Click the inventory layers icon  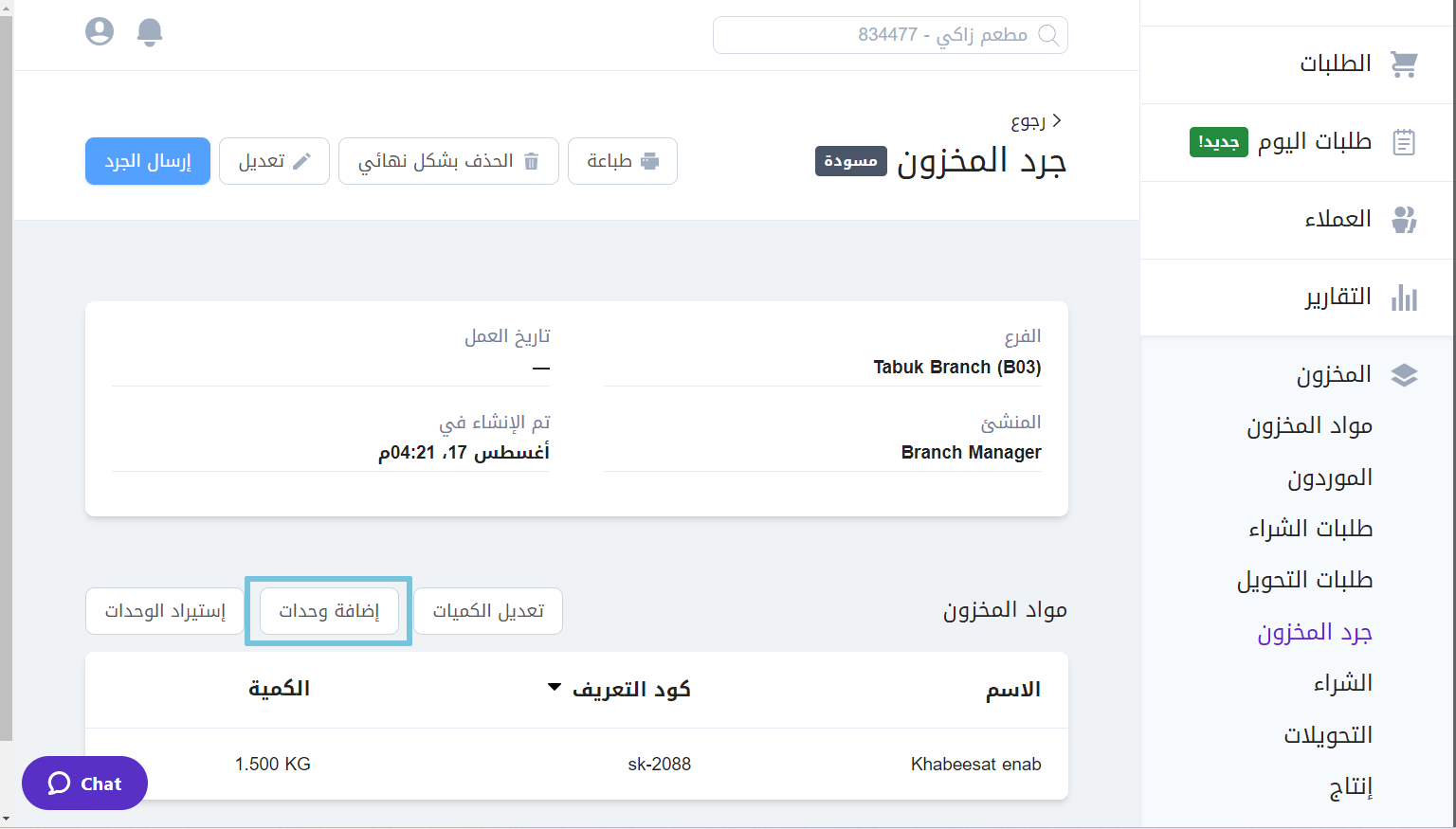point(1404,375)
